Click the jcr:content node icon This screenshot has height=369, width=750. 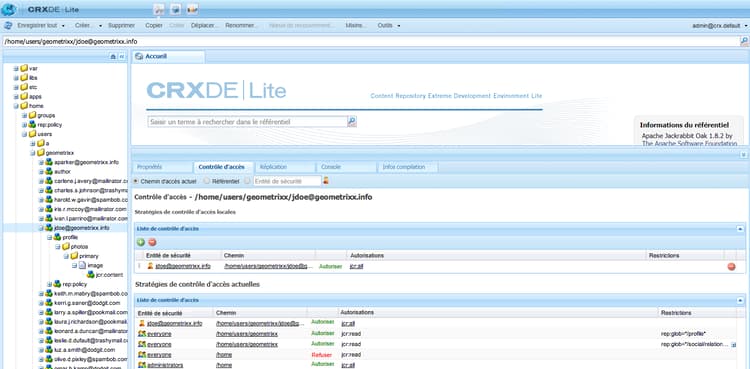point(90,275)
